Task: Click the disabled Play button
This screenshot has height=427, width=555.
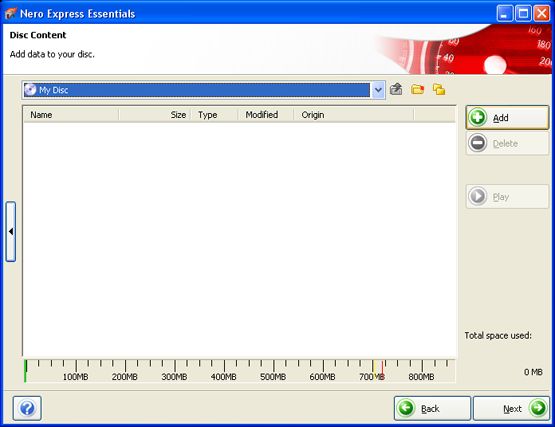Action: click(x=507, y=196)
